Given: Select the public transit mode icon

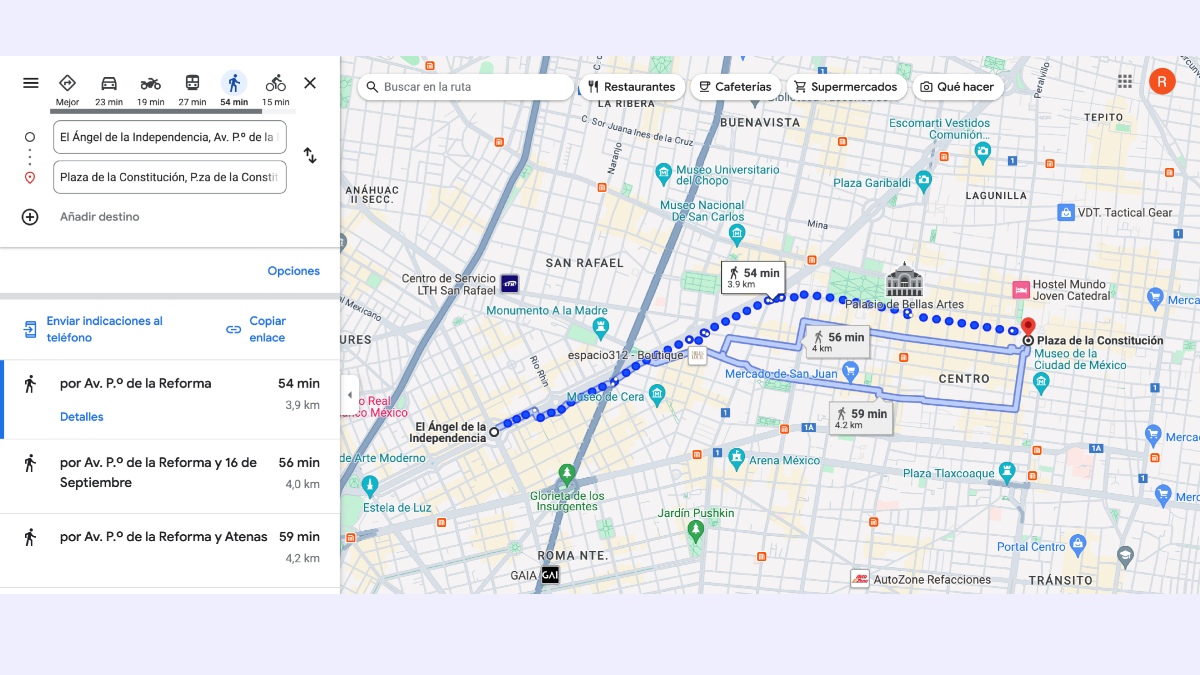Looking at the screenshot, I should (x=192, y=82).
